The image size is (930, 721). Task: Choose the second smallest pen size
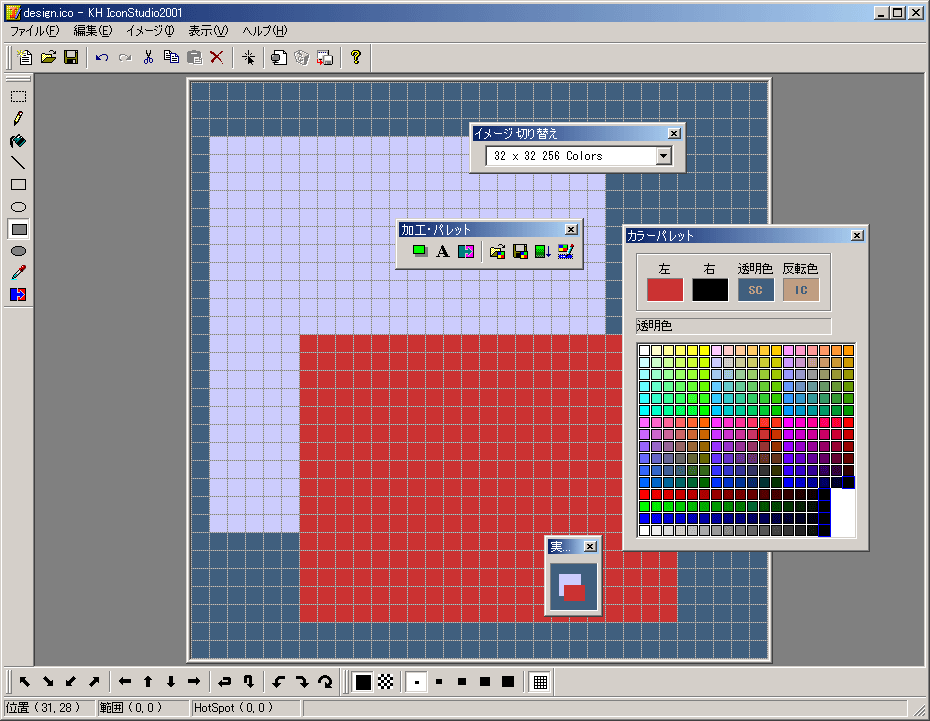point(439,682)
